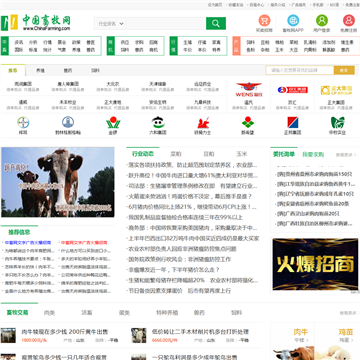This screenshot has width=360, height=360.
Task: Open news 节日备货因素支撑蛋价
Action: [x=180, y=291]
